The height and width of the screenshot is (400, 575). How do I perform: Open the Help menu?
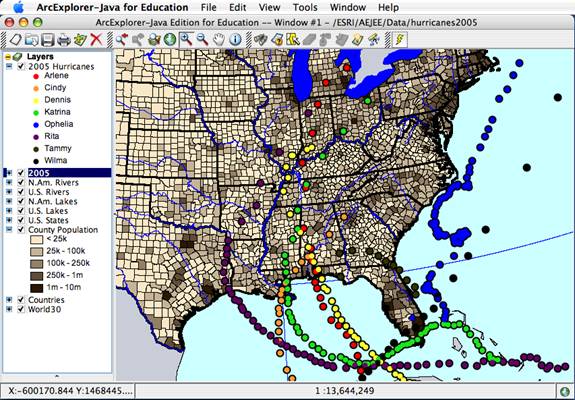coord(388,7)
